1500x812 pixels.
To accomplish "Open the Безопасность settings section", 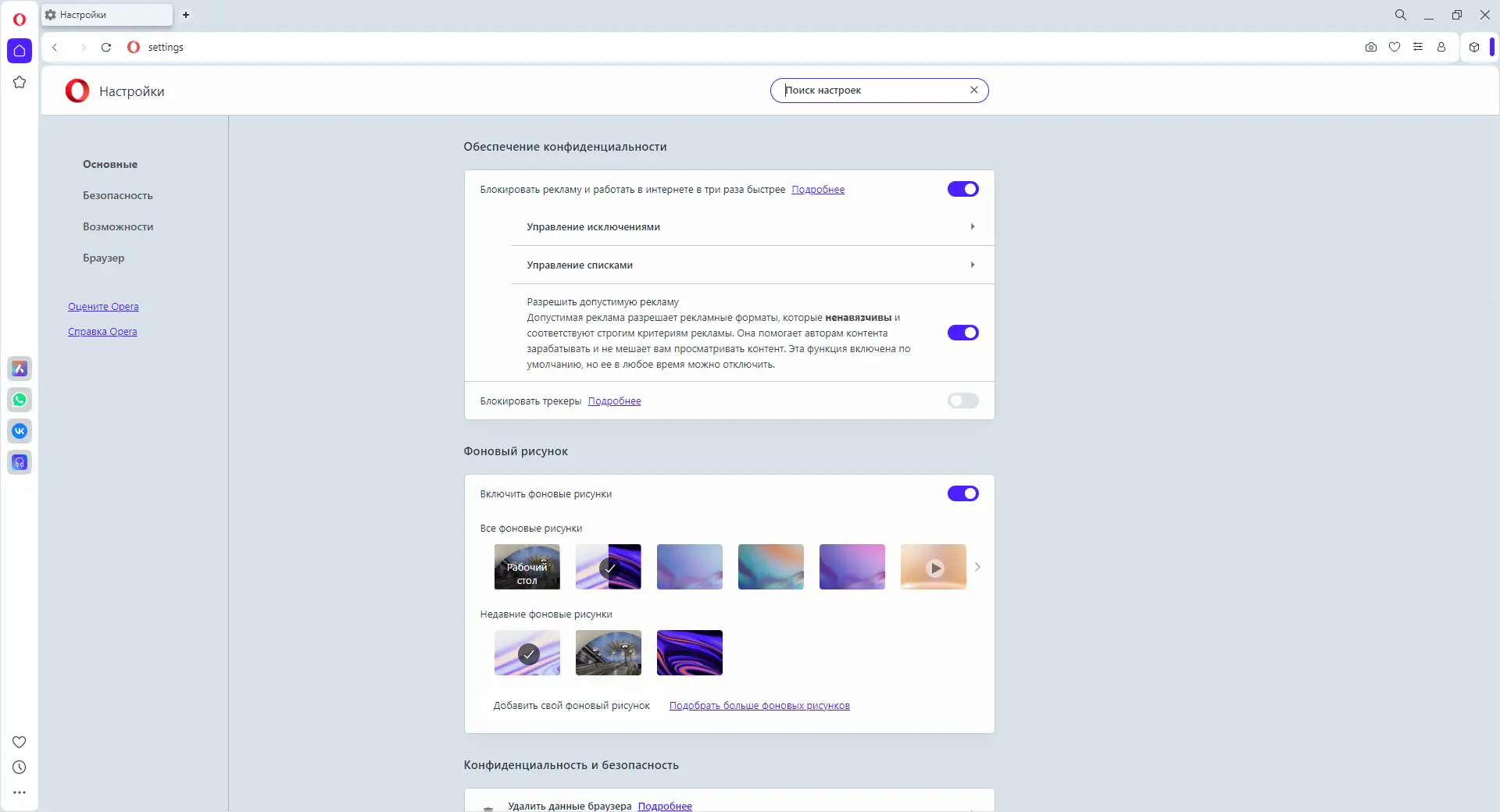I will [118, 195].
